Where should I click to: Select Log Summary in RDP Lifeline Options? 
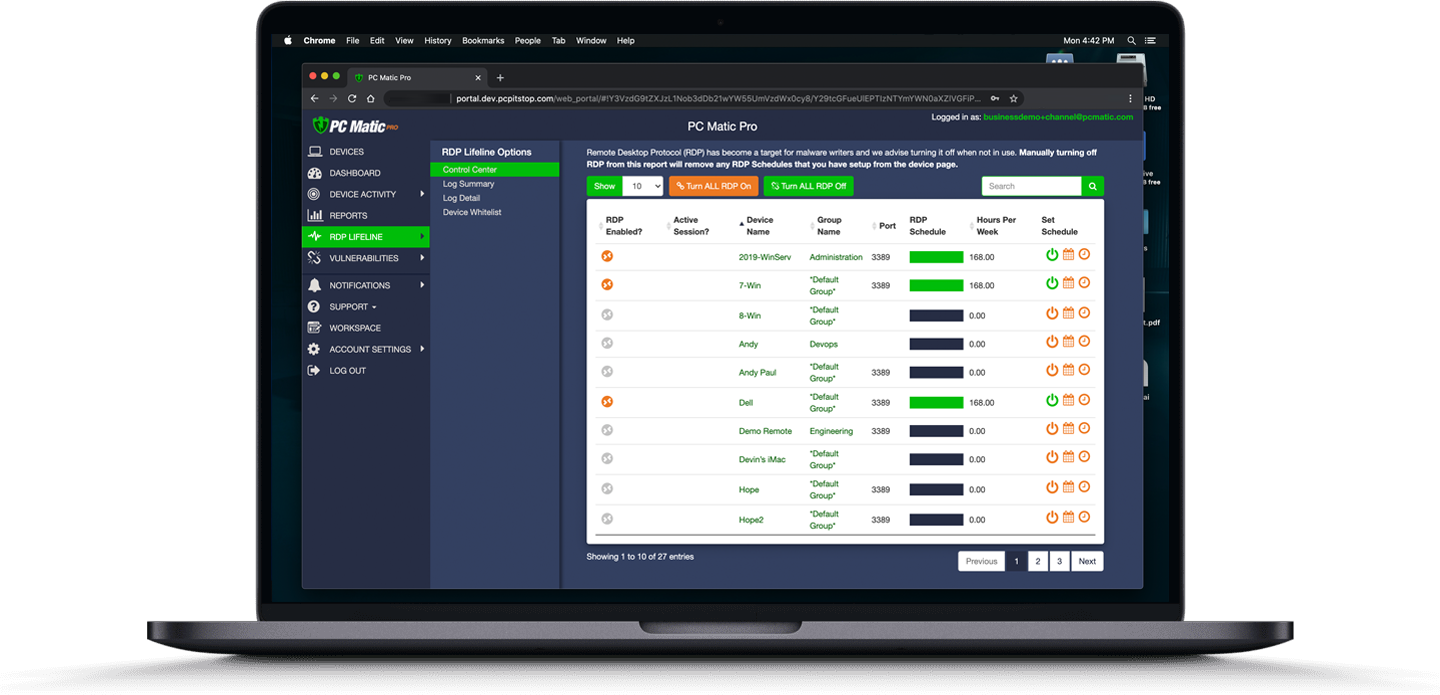pos(469,184)
